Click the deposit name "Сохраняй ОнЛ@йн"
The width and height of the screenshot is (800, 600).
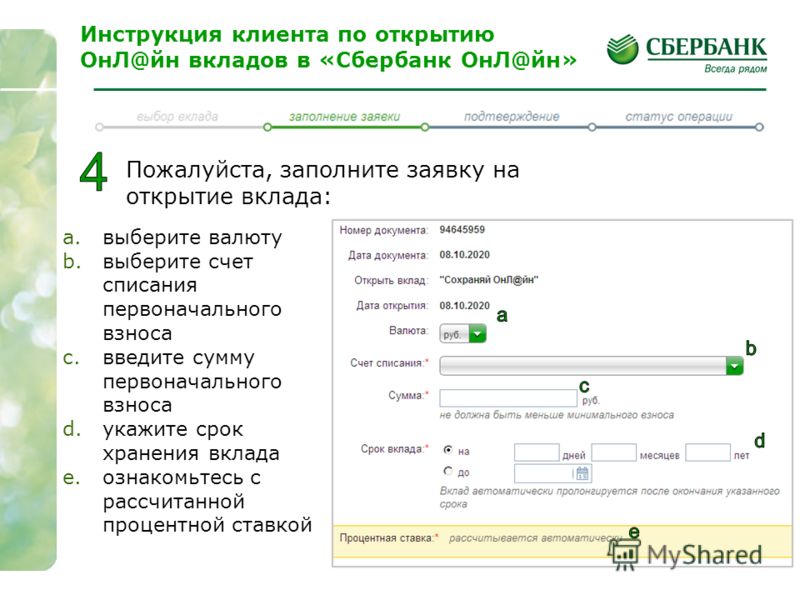click(x=489, y=280)
